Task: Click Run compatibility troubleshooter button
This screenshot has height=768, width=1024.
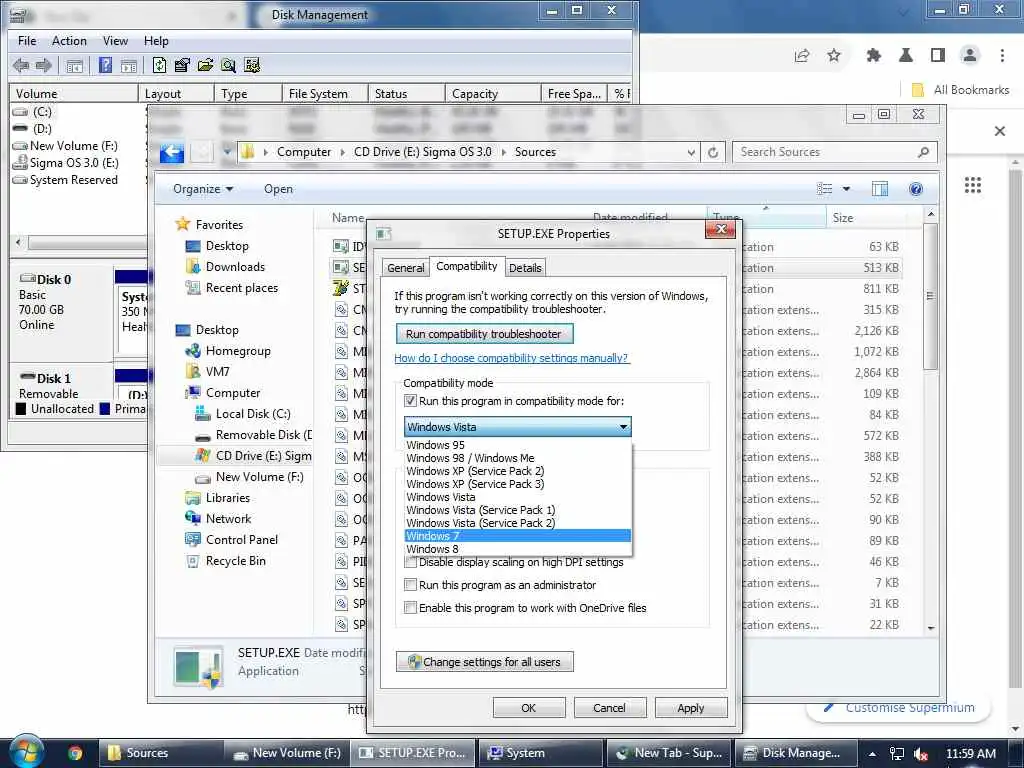Action: pos(484,334)
